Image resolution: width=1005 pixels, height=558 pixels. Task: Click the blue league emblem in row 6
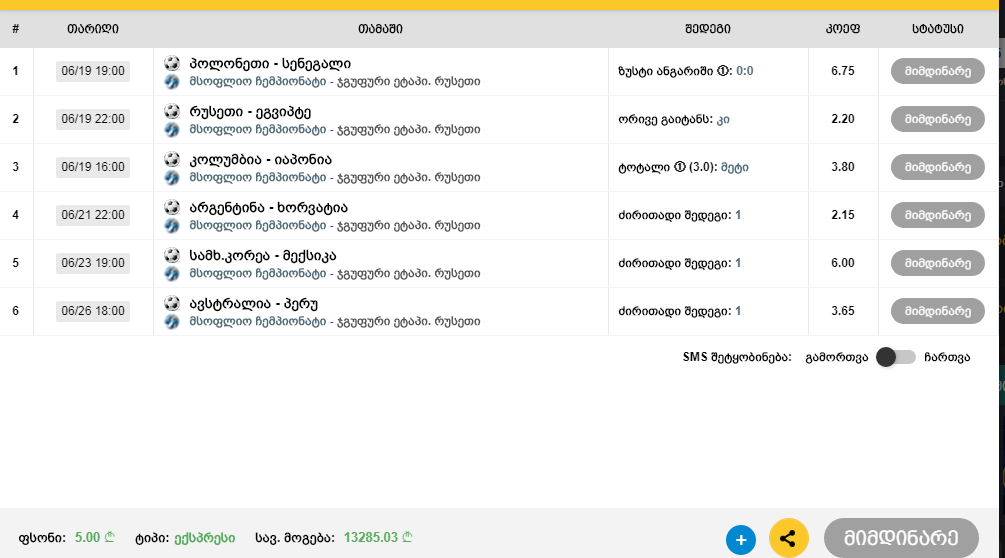(172, 322)
